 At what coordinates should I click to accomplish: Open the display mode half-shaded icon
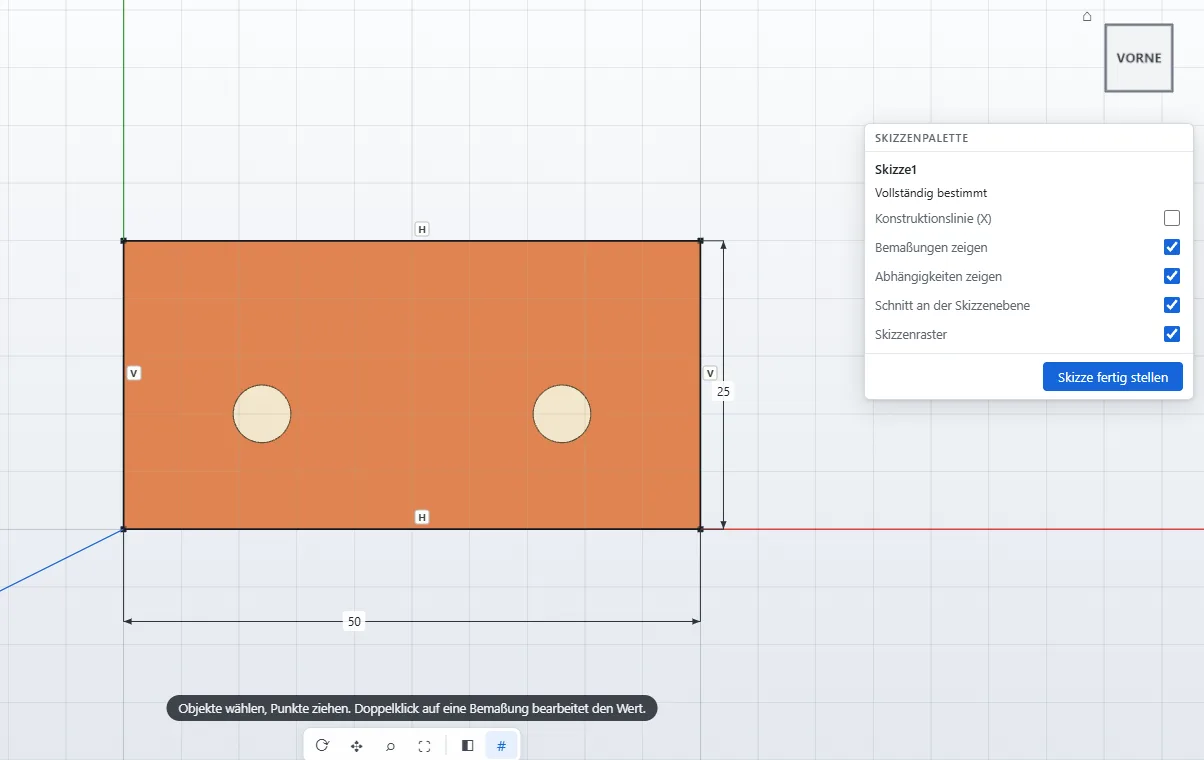pyautogui.click(x=467, y=745)
